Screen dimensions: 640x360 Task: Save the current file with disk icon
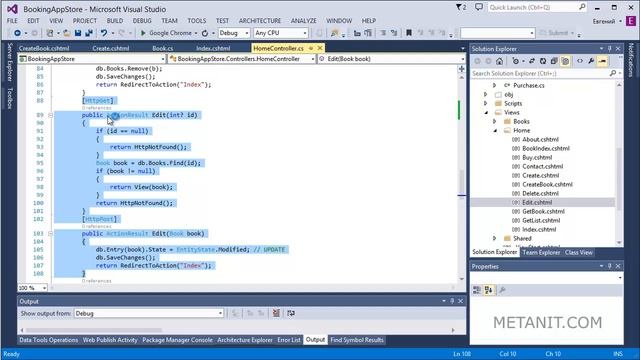(78, 33)
